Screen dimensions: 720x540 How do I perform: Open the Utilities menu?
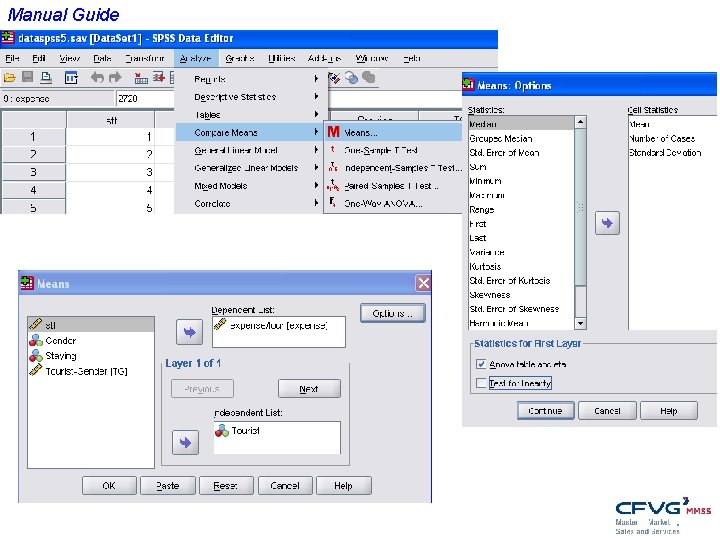281,58
